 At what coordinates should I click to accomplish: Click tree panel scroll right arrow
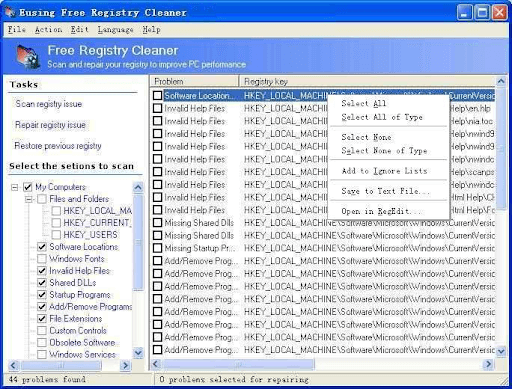(x=125, y=366)
